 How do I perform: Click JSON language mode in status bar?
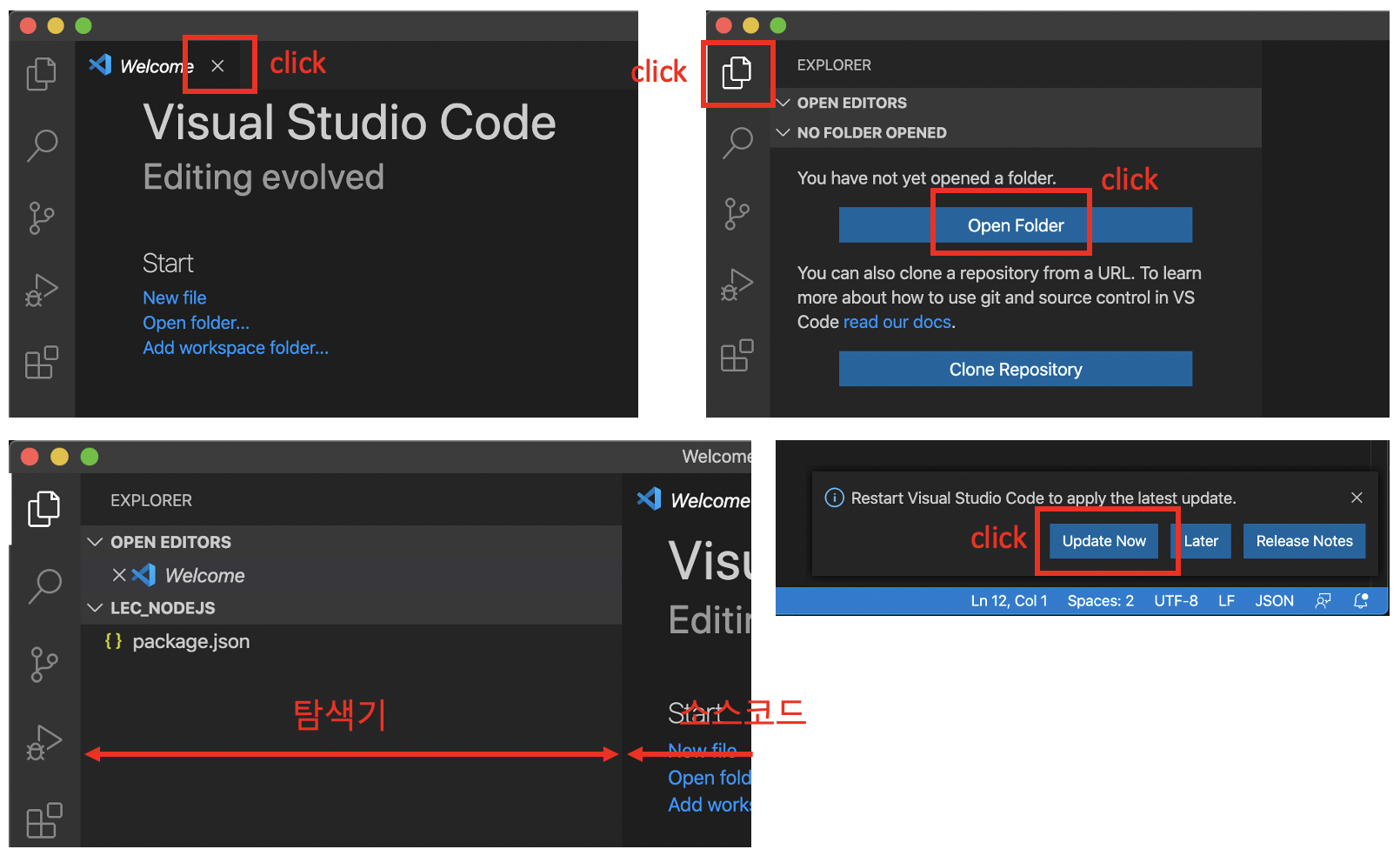tap(1274, 600)
